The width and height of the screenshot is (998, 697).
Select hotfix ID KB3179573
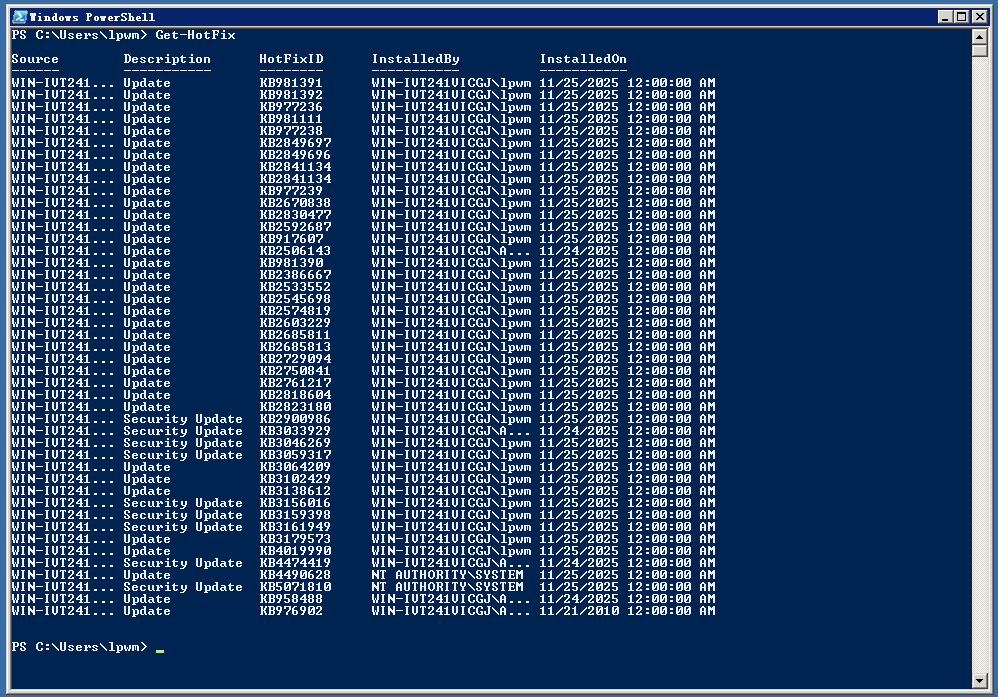(x=295, y=539)
